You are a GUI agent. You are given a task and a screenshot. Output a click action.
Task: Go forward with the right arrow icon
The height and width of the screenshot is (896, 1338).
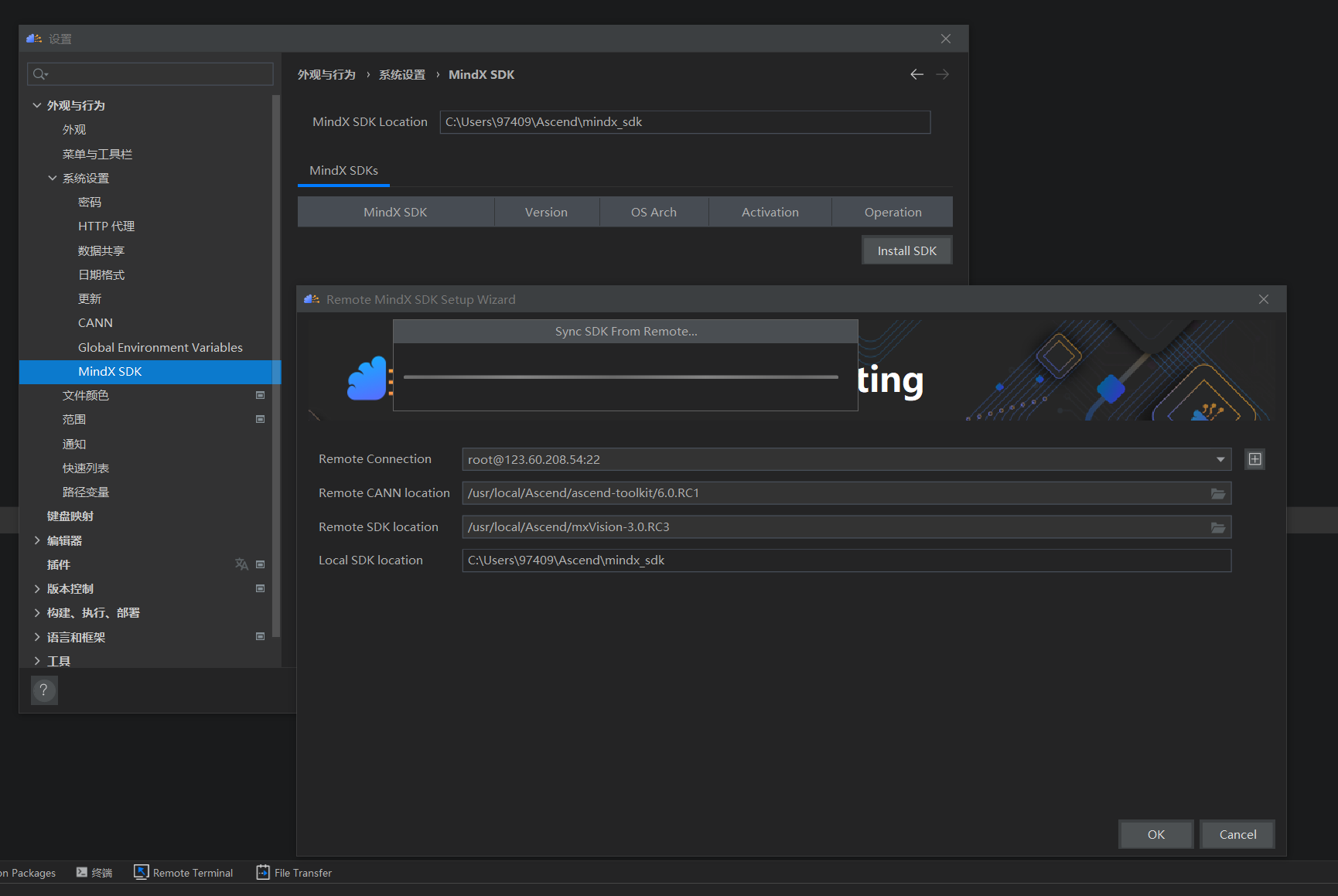pyautogui.click(x=942, y=74)
